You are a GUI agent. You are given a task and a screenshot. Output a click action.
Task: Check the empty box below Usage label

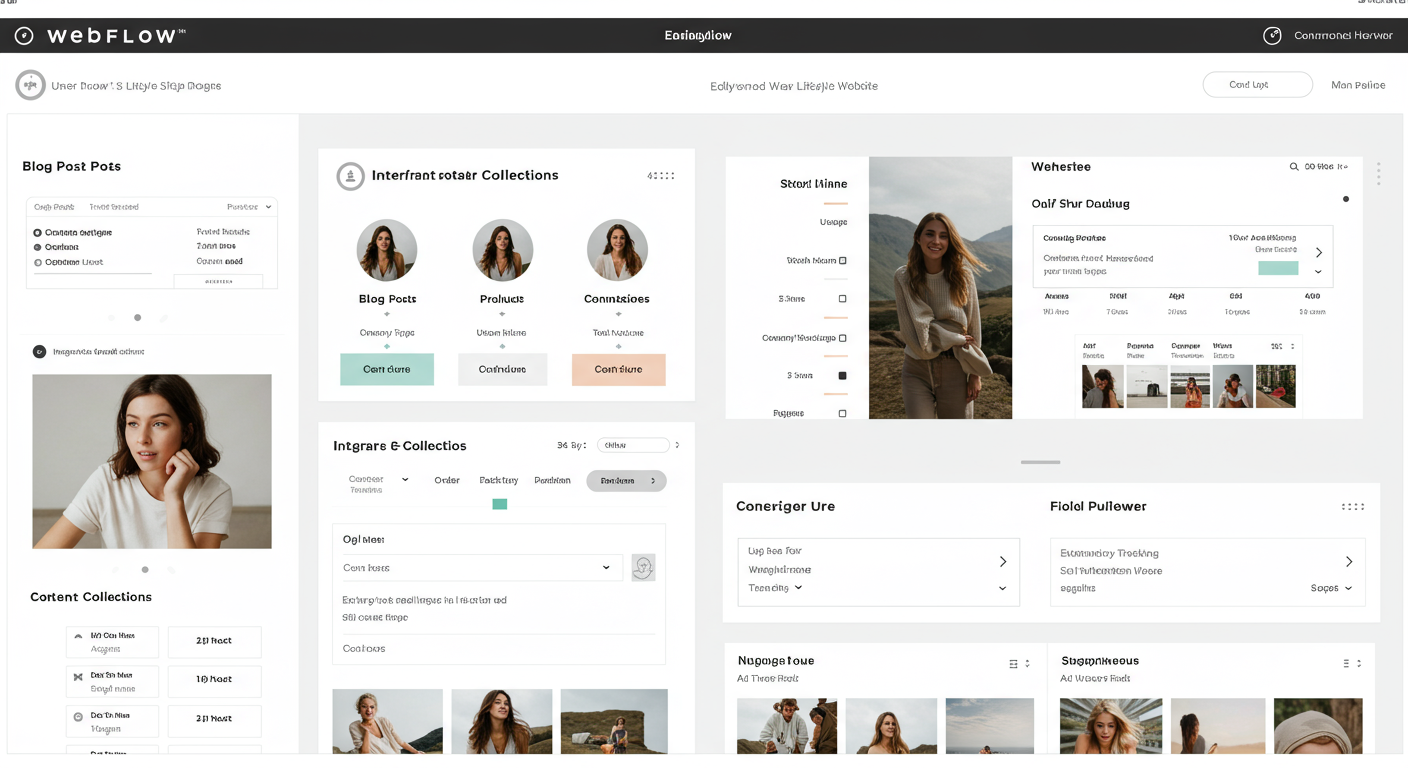[842, 261]
